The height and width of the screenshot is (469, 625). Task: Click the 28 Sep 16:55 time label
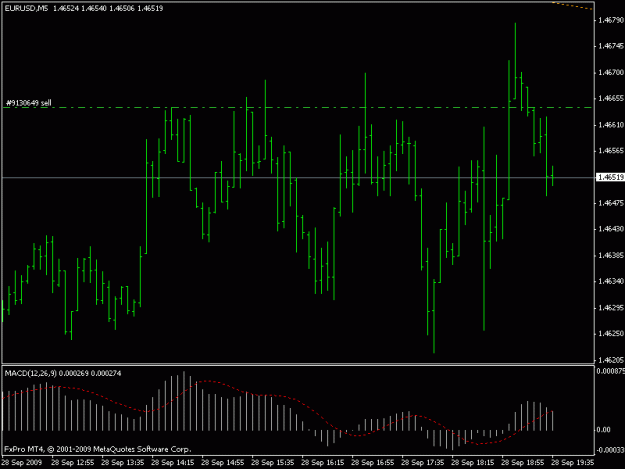373,463
